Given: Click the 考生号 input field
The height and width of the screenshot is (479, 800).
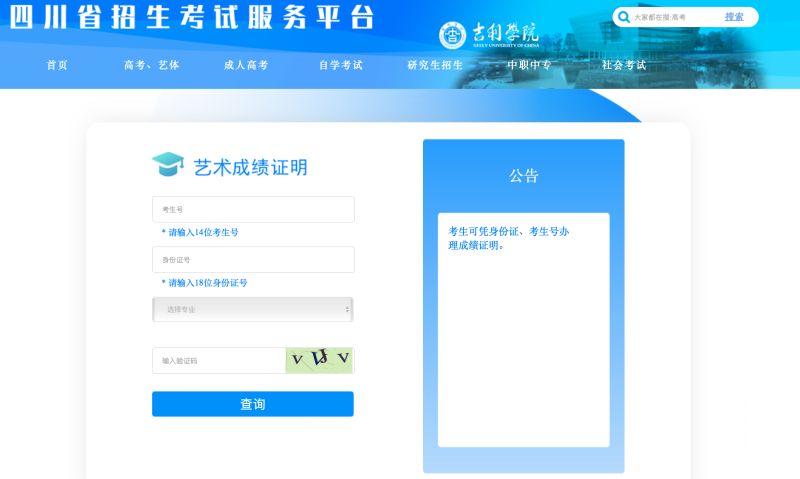Looking at the screenshot, I should click(253, 209).
